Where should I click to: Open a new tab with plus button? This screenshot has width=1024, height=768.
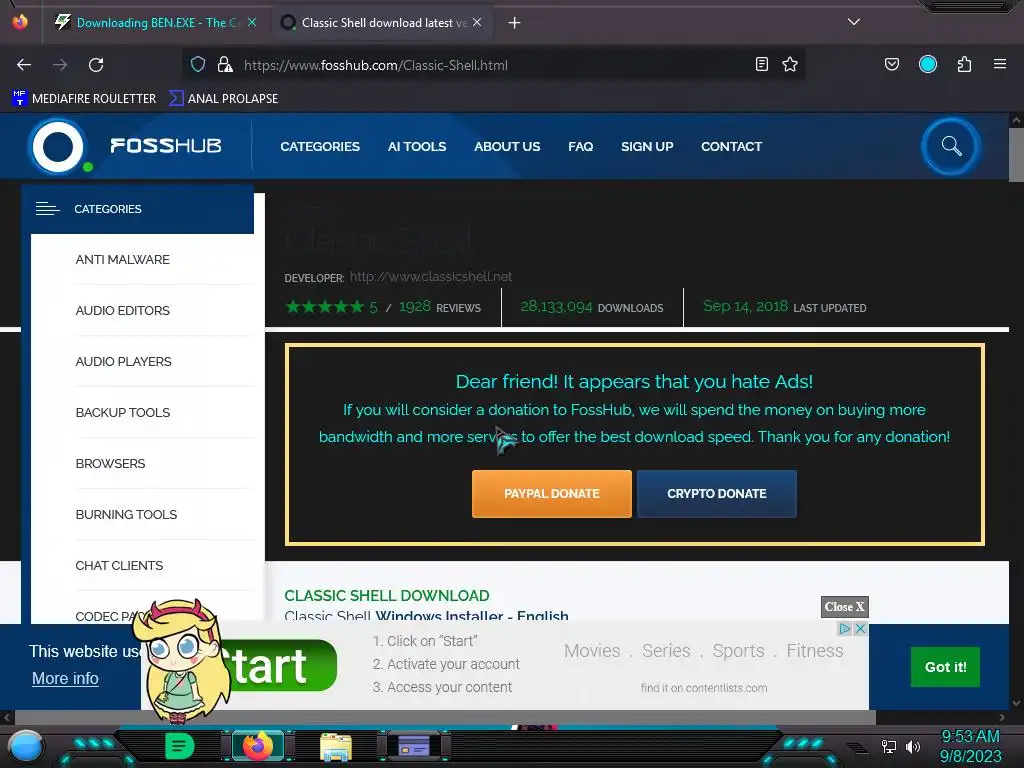[515, 23]
